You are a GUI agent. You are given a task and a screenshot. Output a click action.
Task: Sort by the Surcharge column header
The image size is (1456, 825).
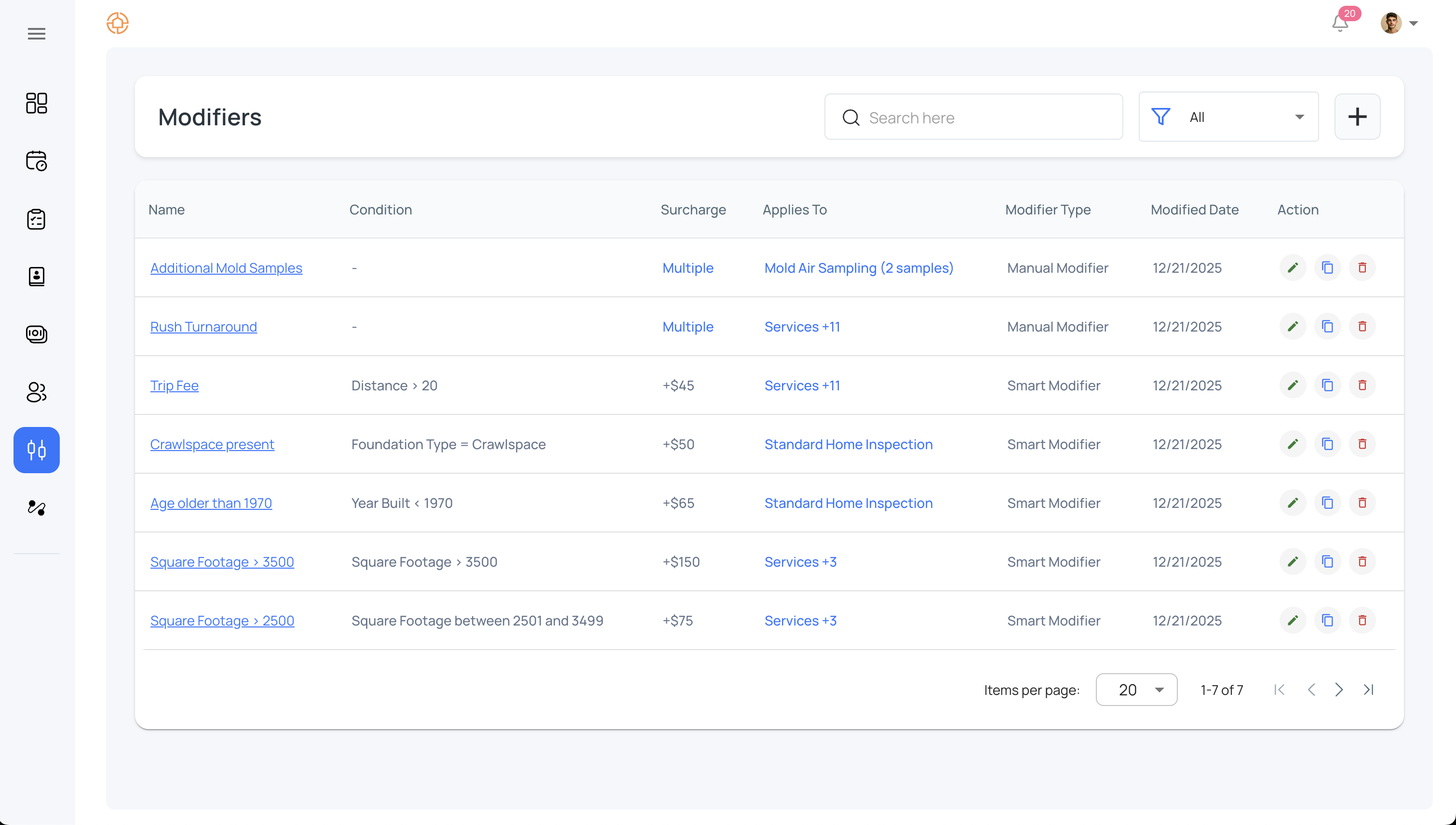coord(693,210)
